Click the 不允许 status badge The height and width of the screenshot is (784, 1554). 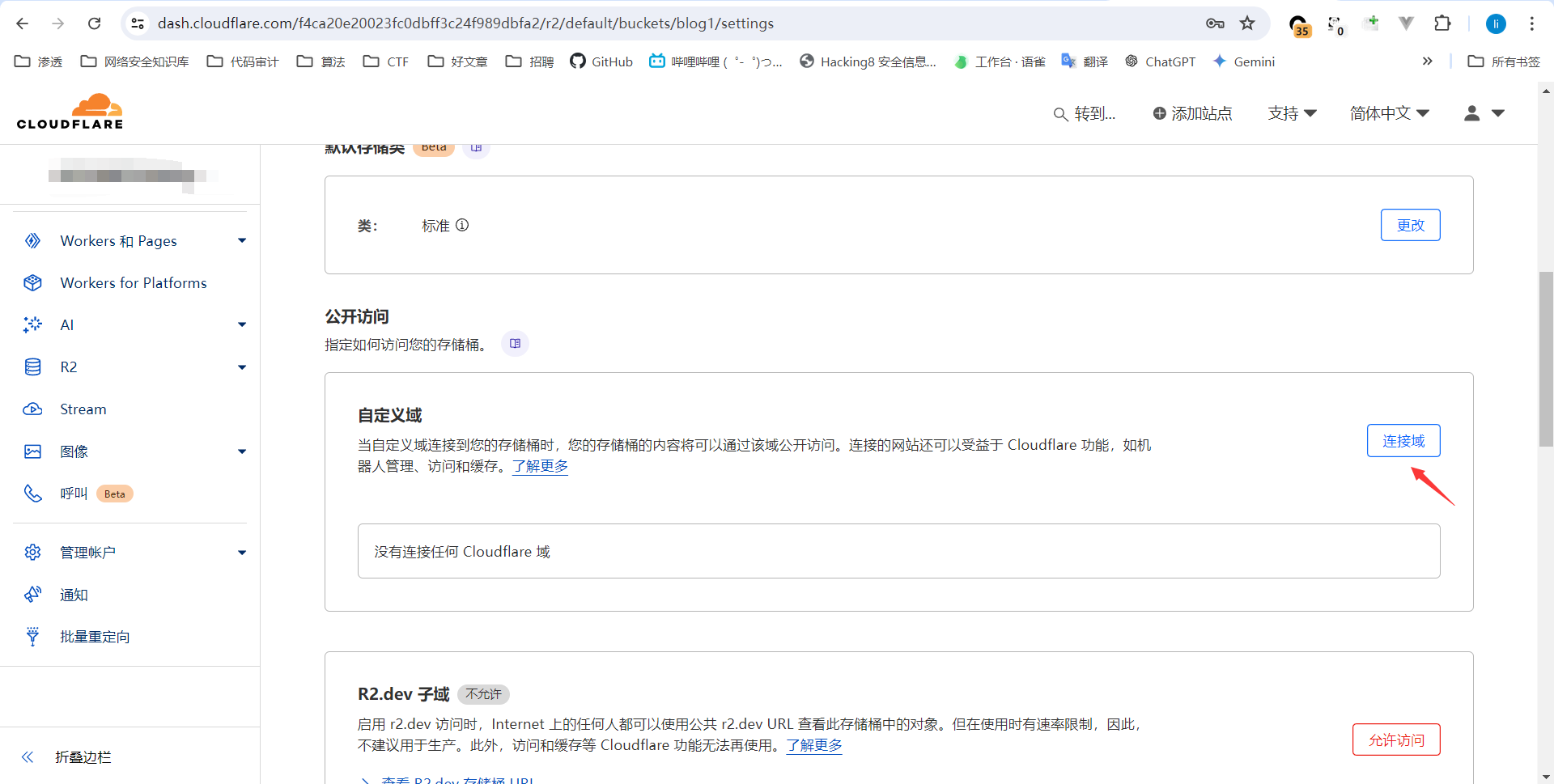[x=483, y=694]
